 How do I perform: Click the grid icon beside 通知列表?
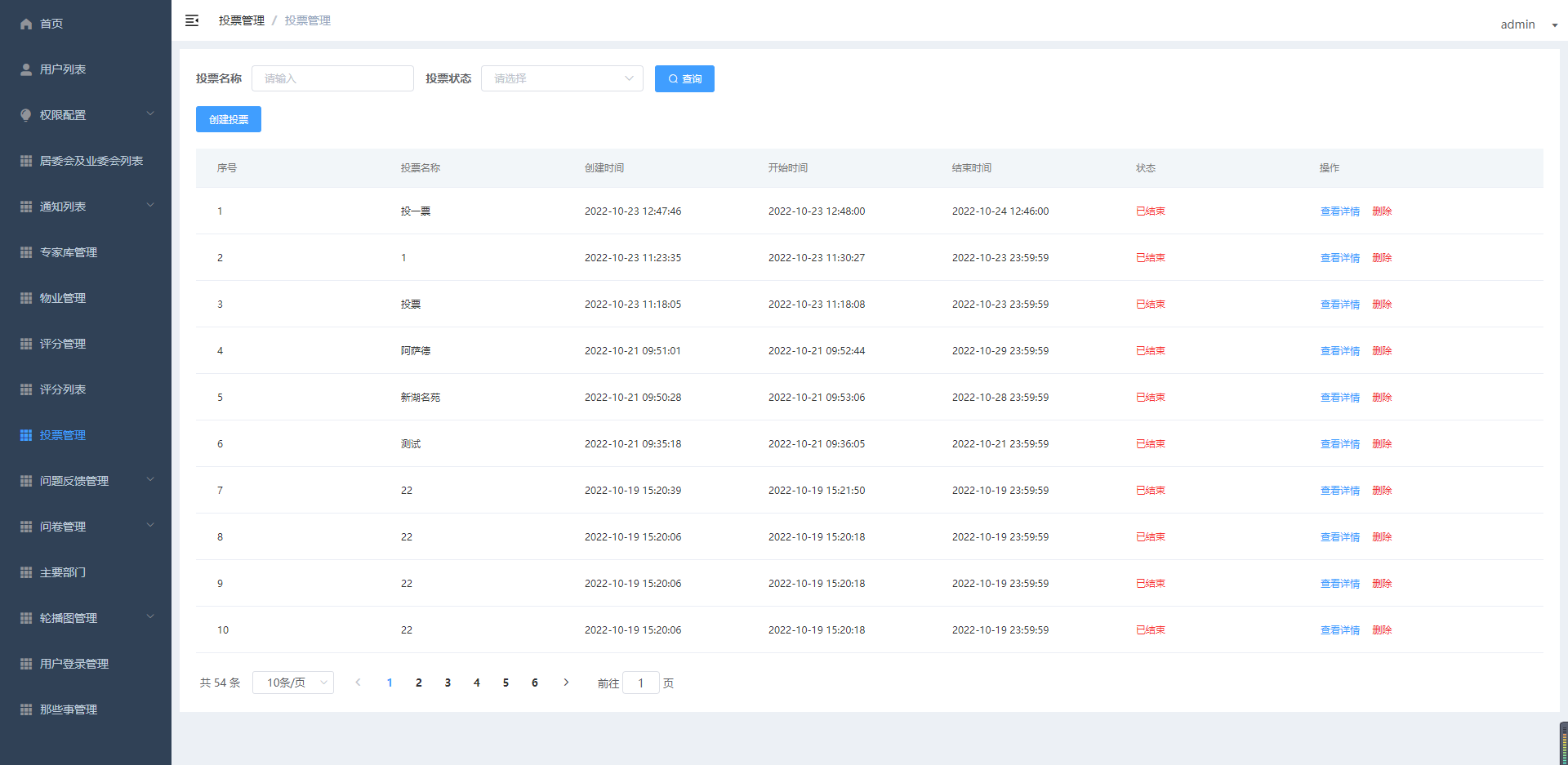(x=26, y=207)
